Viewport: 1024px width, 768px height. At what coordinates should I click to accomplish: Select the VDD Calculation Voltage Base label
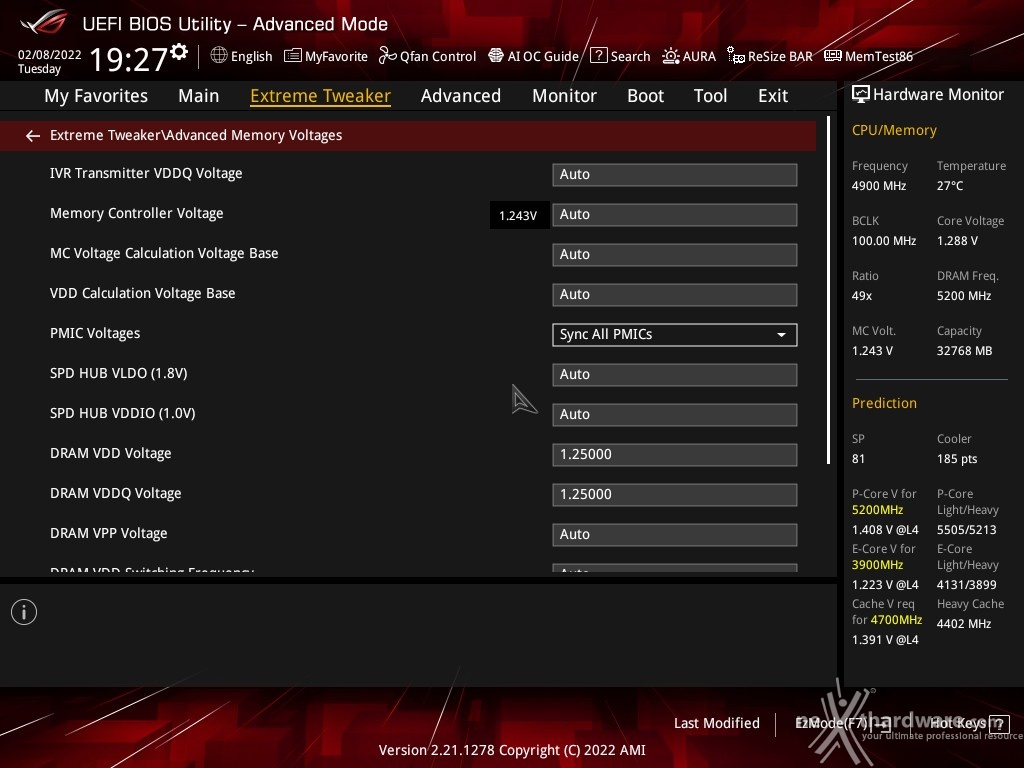coord(142,293)
